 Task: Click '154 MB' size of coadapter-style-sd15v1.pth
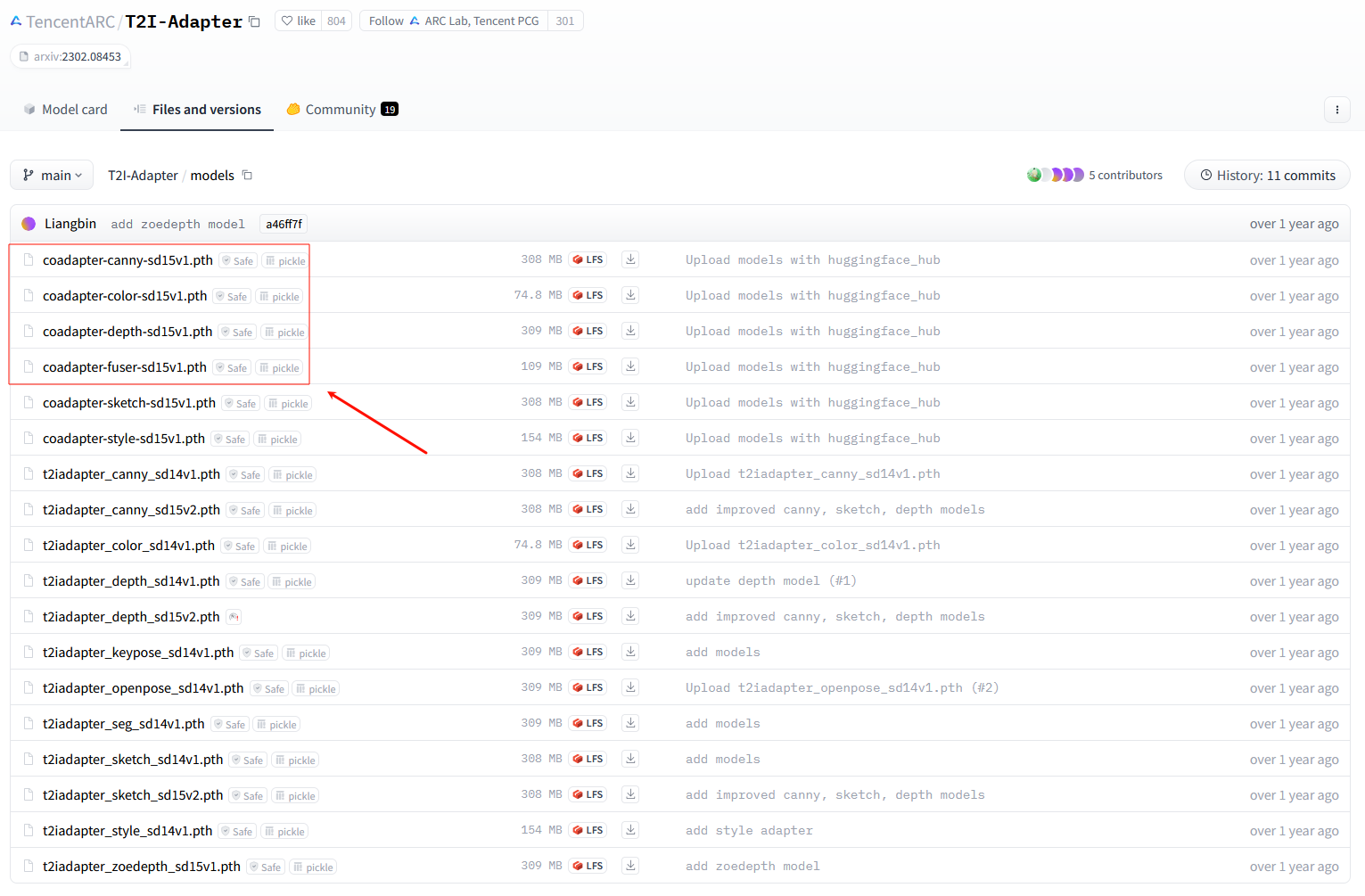[541, 438]
